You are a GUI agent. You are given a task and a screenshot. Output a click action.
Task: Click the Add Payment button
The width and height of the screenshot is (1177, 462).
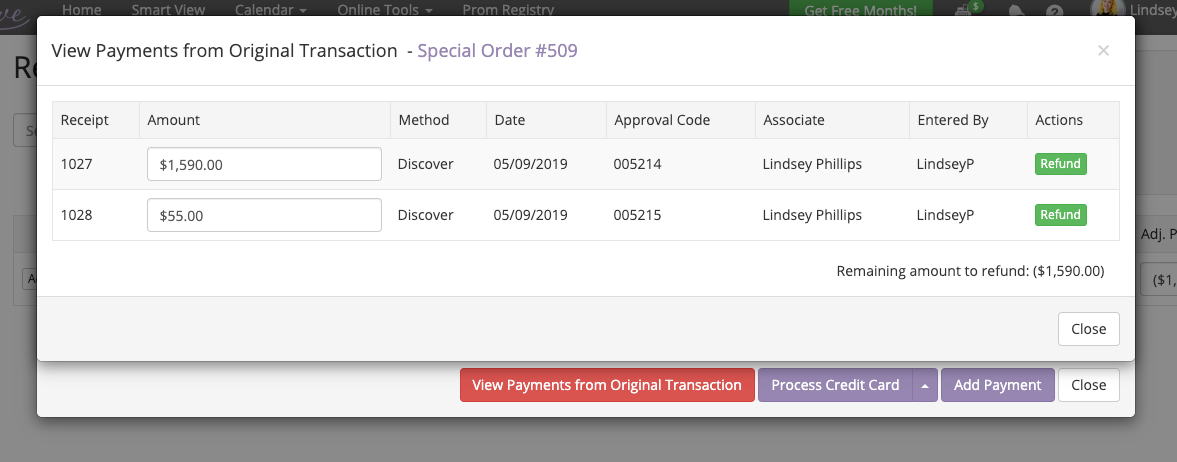pyautogui.click(x=998, y=385)
